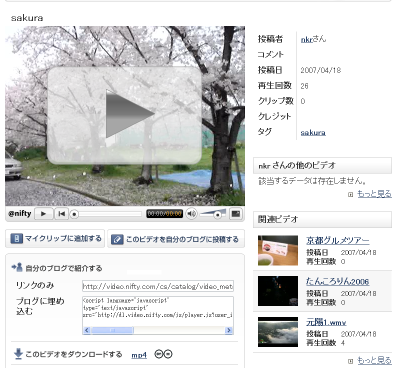Click the 京都グルメツアー thumbnail
Viewport: 393px width, 368px height.
point(278,251)
